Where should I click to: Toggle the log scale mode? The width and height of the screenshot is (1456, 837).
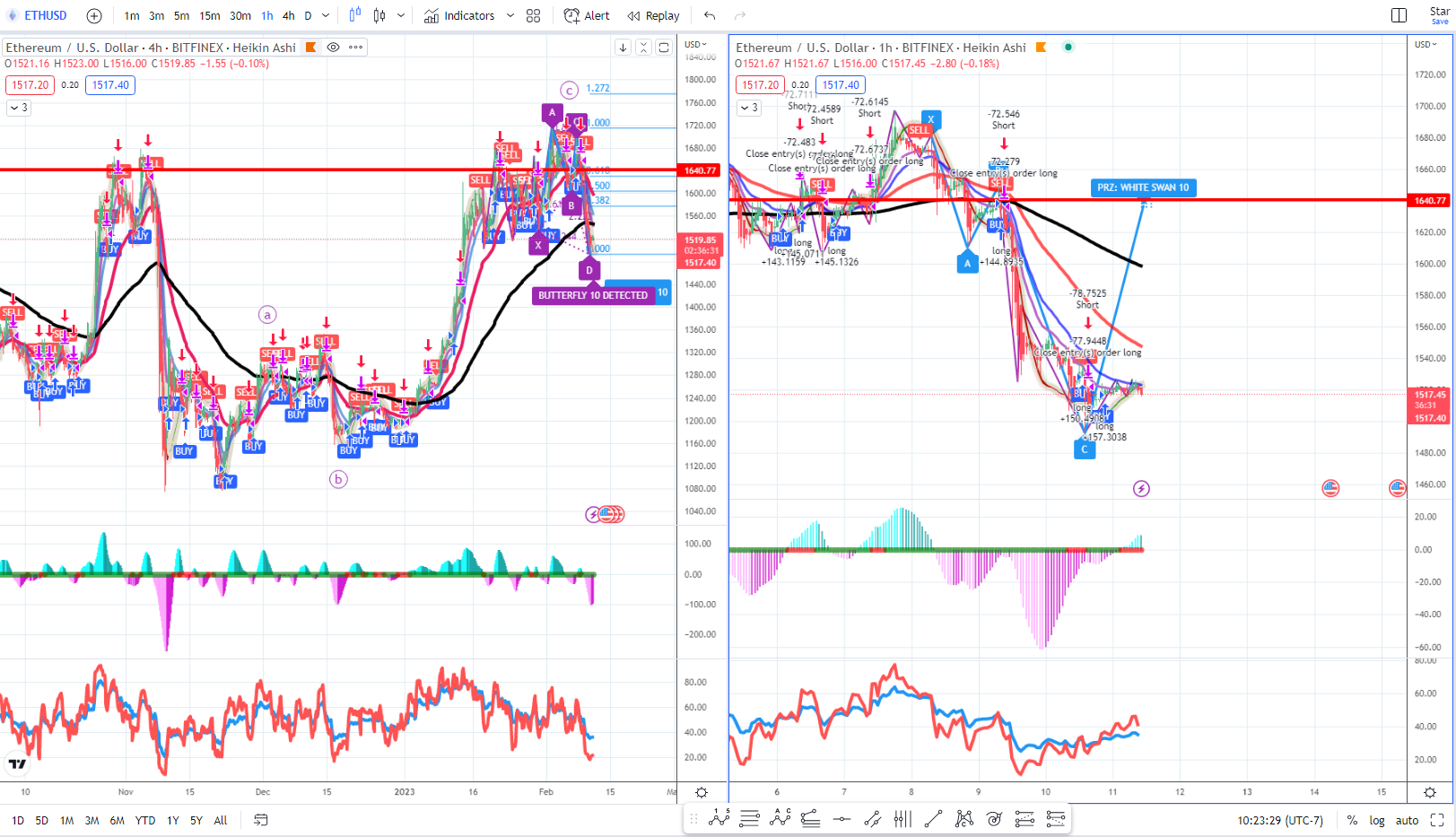pyautogui.click(x=1377, y=820)
